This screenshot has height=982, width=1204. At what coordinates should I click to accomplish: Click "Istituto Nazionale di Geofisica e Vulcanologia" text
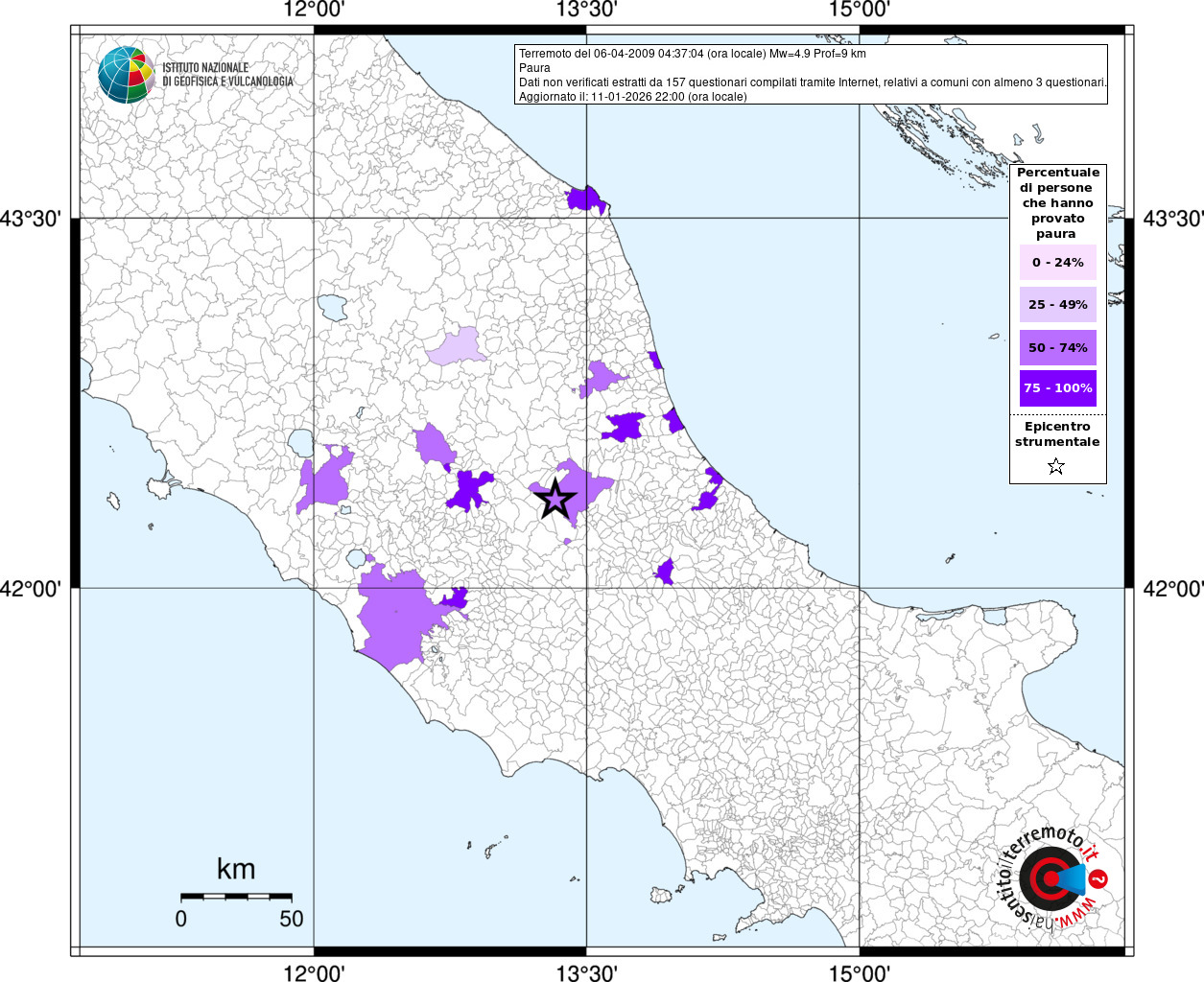227,75
